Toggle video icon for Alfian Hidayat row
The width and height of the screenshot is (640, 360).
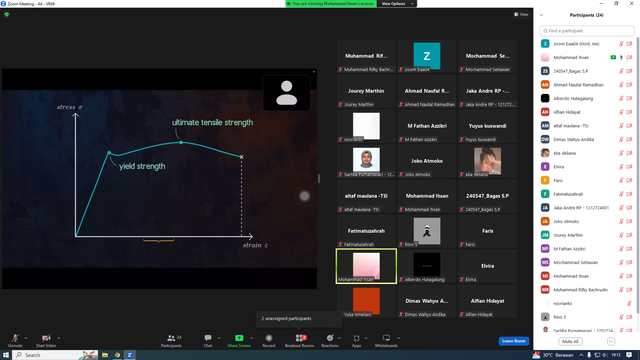[629, 112]
